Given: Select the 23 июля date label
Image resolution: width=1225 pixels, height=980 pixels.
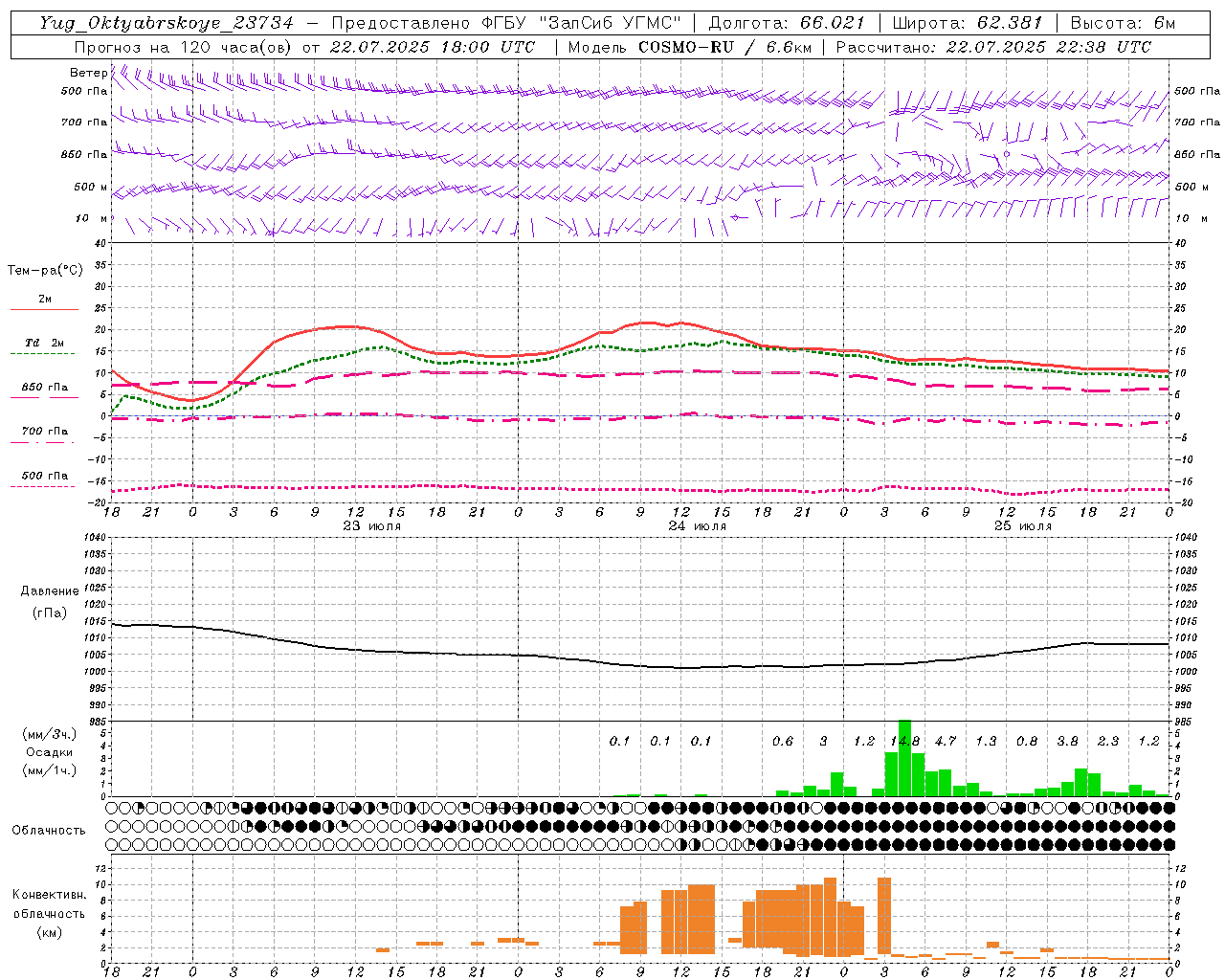Looking at the screenshot, I should pyautogui.click(x=372, y=525).
